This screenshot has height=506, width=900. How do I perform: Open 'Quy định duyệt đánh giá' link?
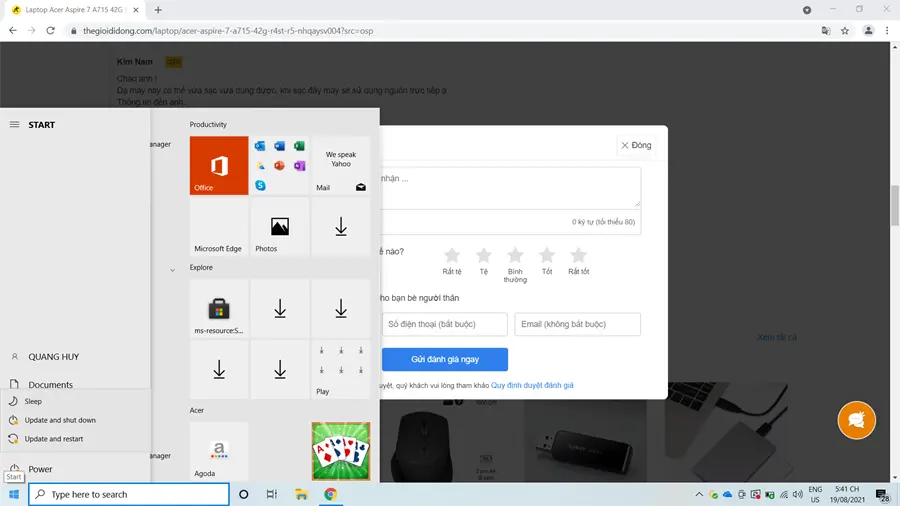point(532,386)
